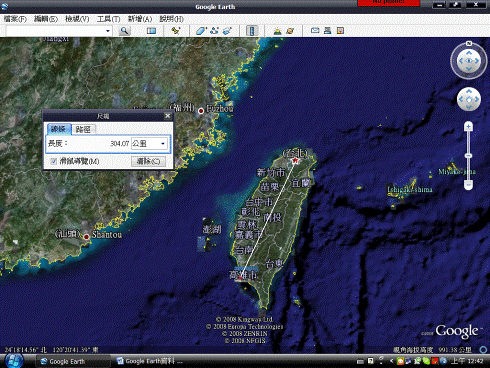Click the print icon in toolbar

click(328, 31)
